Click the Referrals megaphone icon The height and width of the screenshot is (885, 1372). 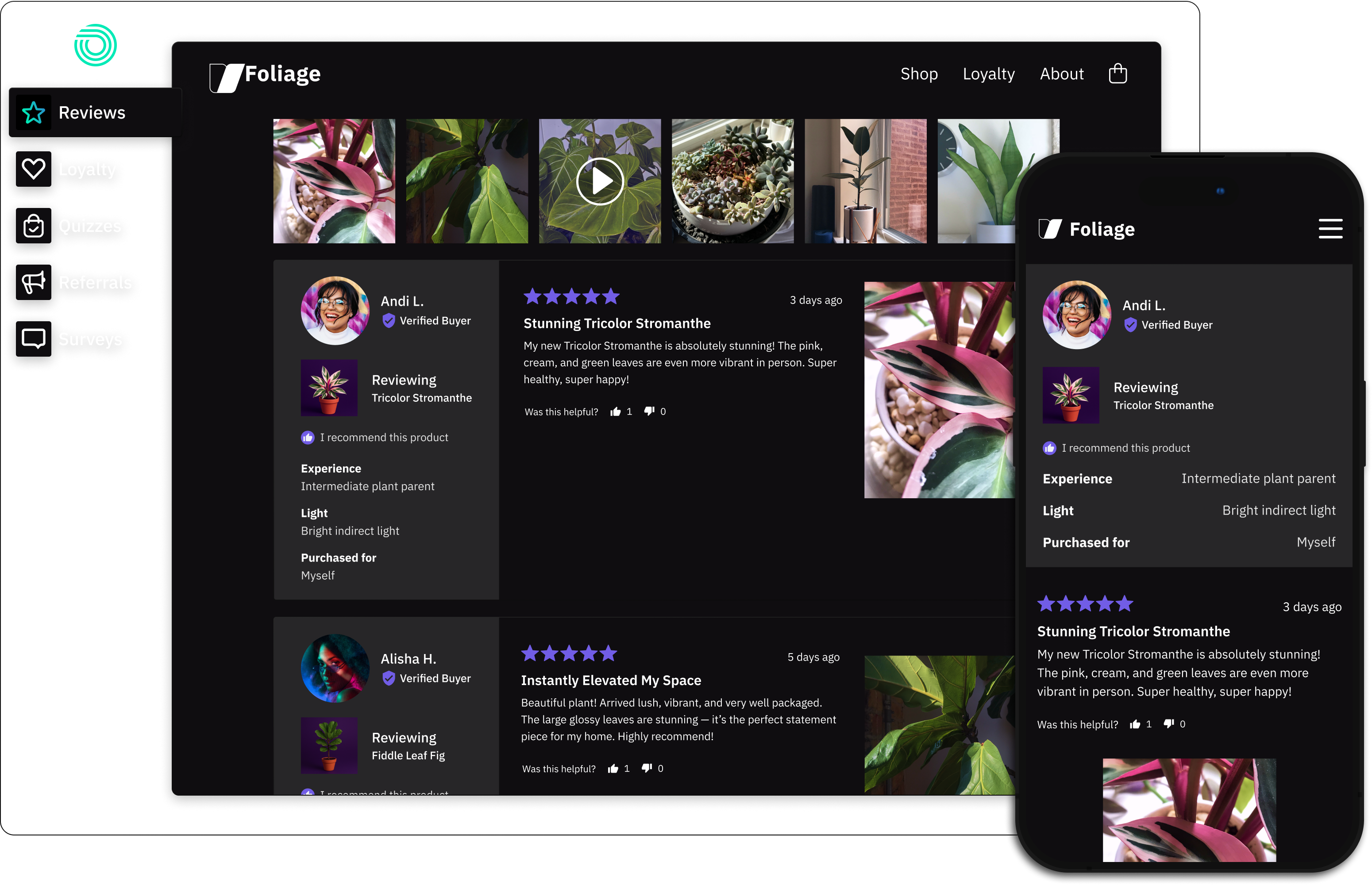pos(33,282)
